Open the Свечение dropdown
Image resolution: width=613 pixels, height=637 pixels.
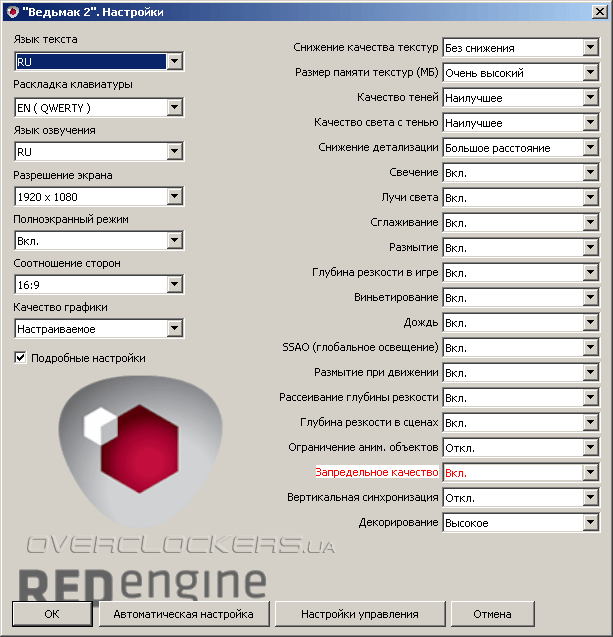coord(521,173)
